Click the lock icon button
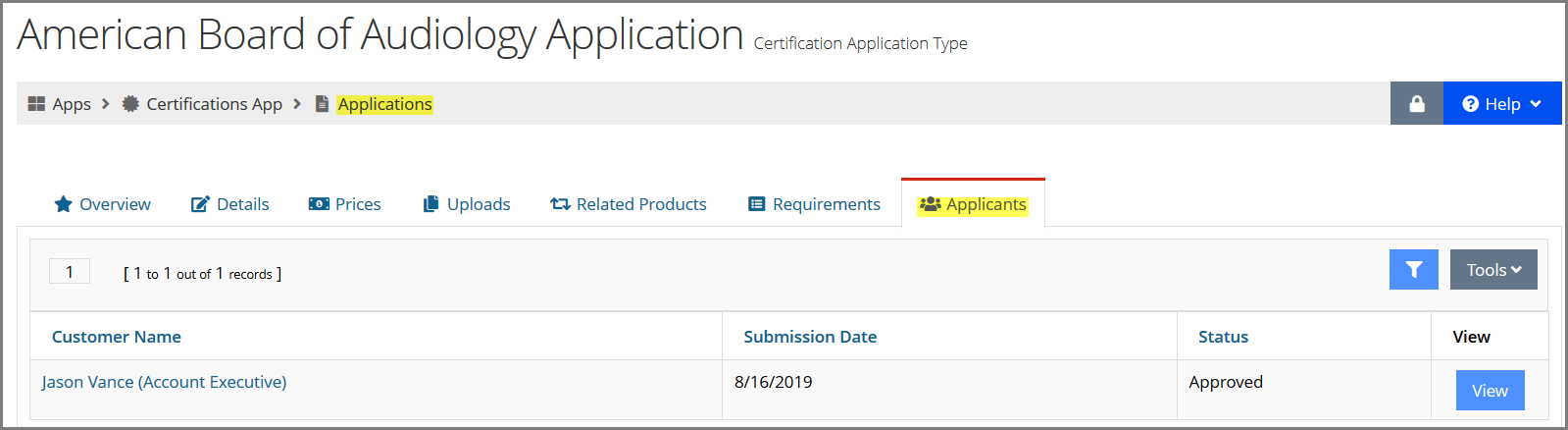Screen dimensions: 1568x430 [x=1417, y=103]
